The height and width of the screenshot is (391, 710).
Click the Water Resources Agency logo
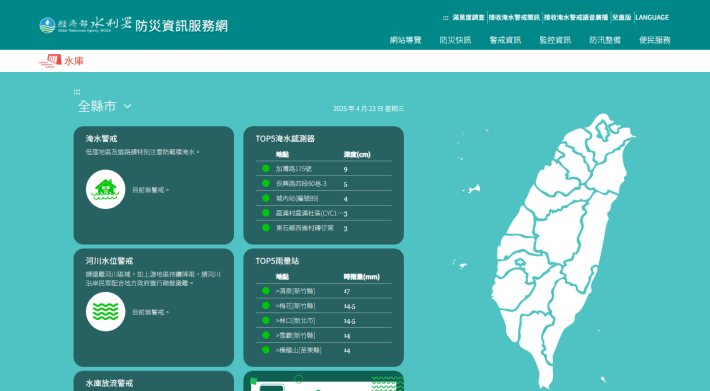click(x=86, y=25)
